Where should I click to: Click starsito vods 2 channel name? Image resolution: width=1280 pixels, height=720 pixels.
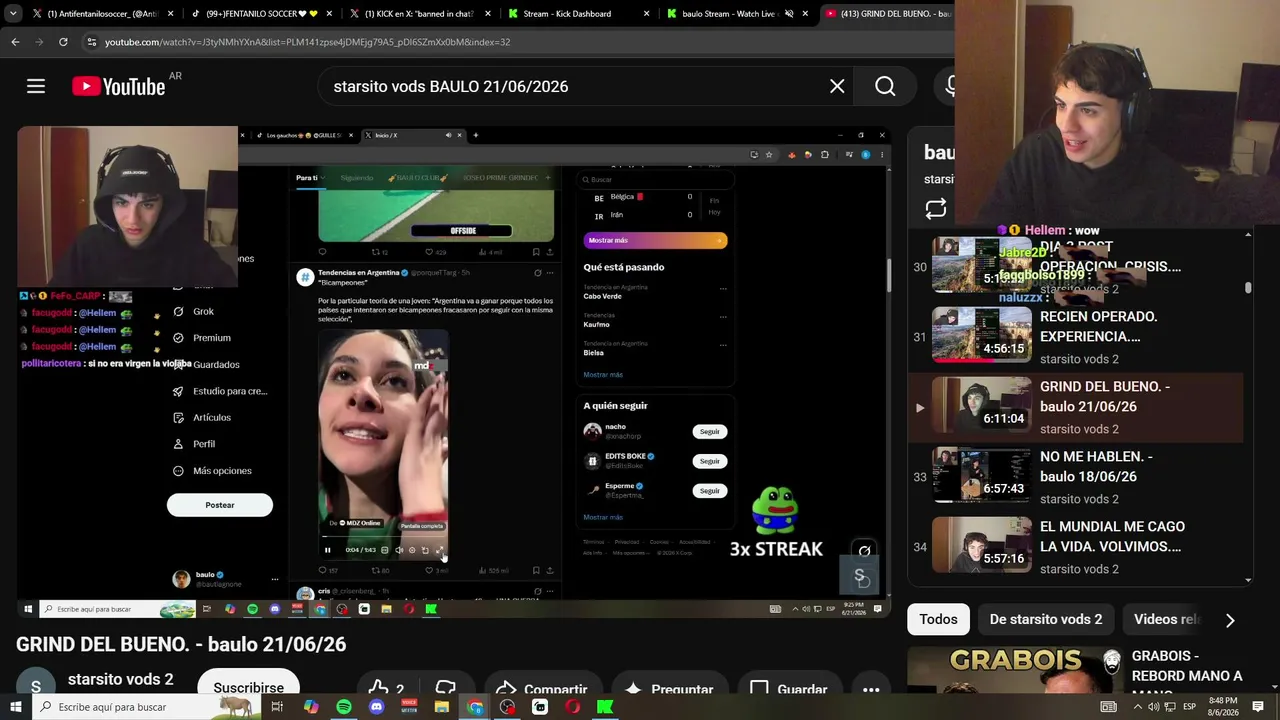[120, 680]
